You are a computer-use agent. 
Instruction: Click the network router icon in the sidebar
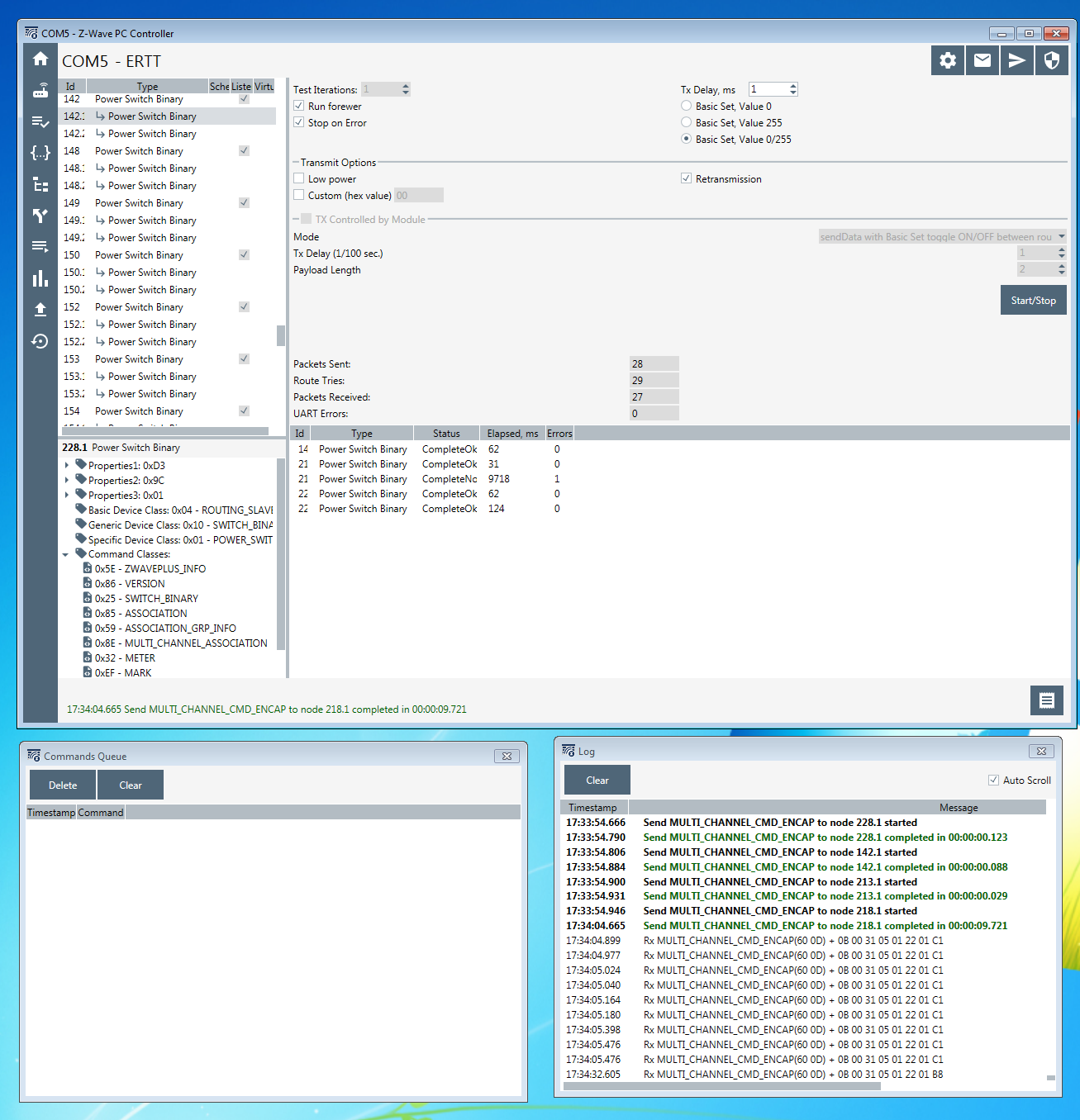point(40,91)
